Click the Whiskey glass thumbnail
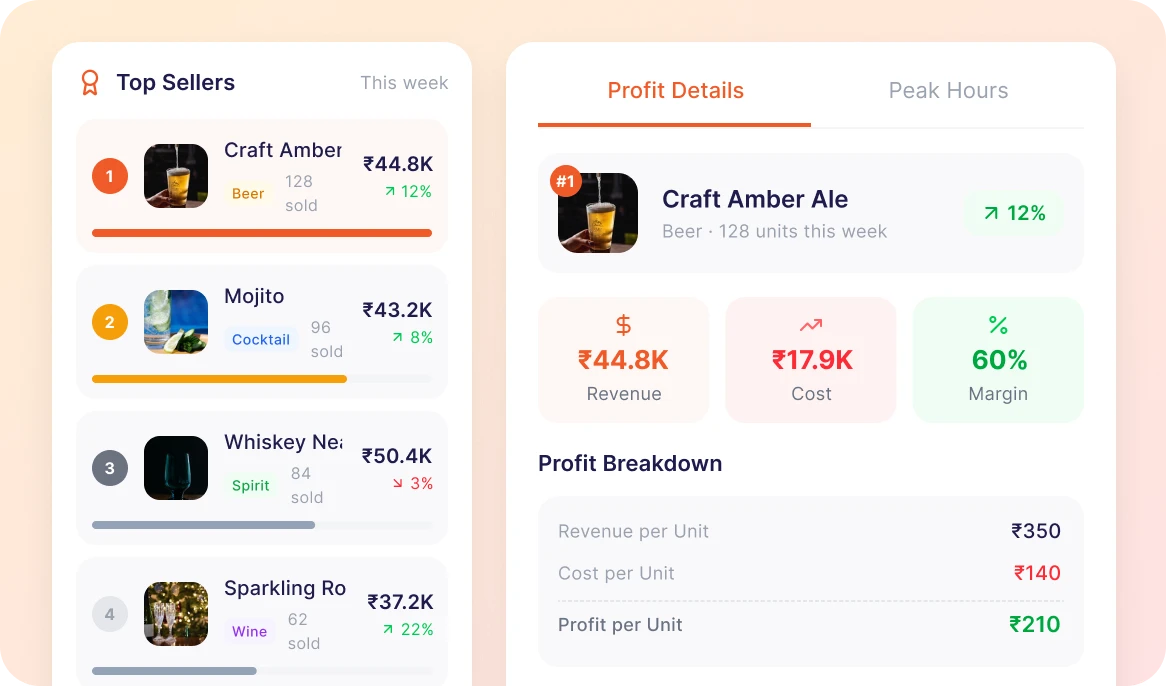 pos(176,468)
